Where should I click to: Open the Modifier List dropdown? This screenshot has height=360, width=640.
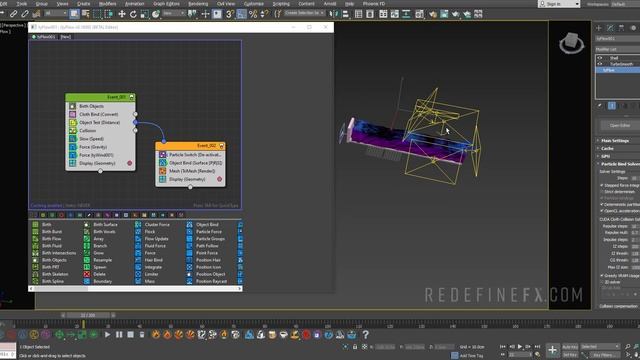click(x=618, y=49)
